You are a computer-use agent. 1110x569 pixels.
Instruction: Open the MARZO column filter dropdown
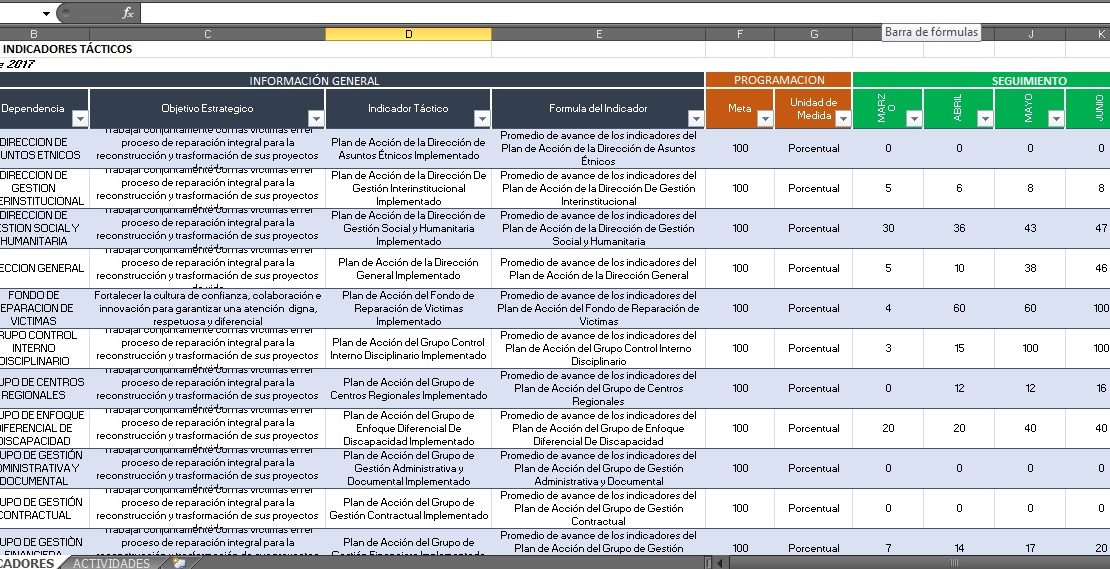point(914,119)
